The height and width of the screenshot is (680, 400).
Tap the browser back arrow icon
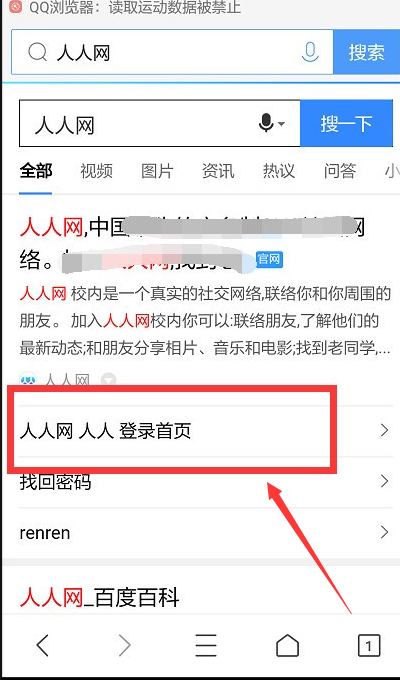pyautogui.click(x=43, y=646)
